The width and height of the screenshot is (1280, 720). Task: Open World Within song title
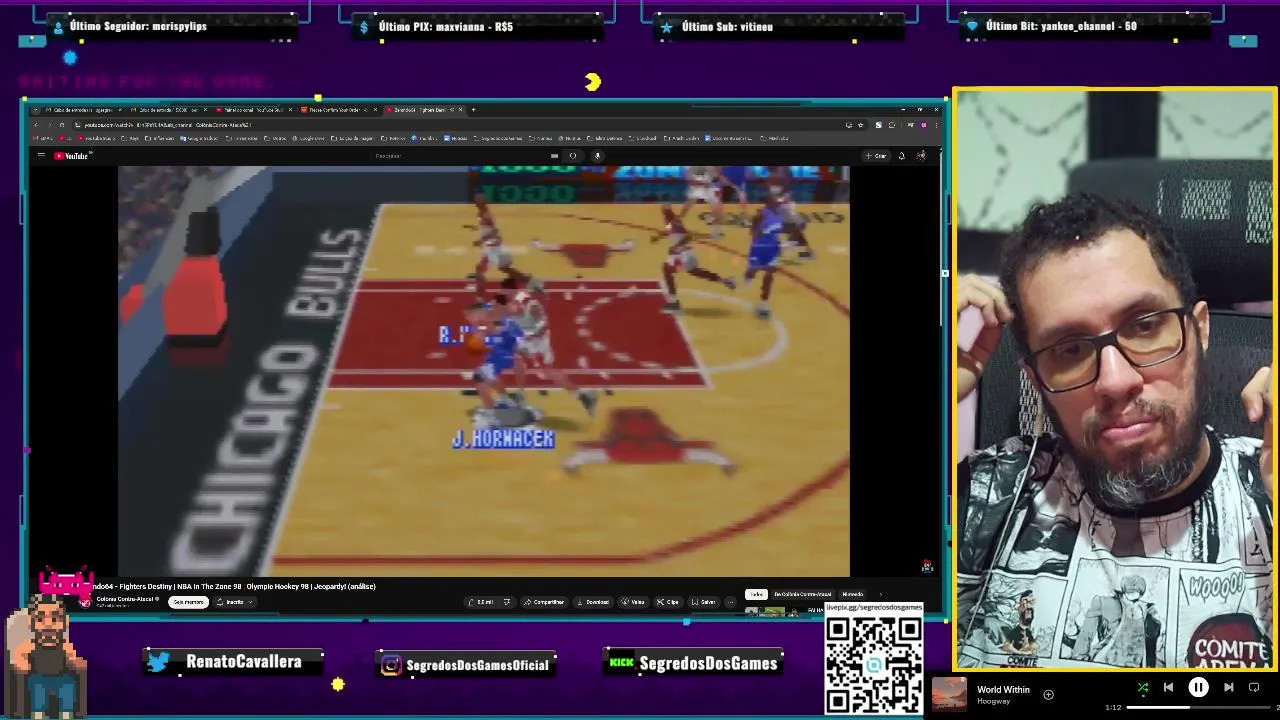(x=1003, y=689)
